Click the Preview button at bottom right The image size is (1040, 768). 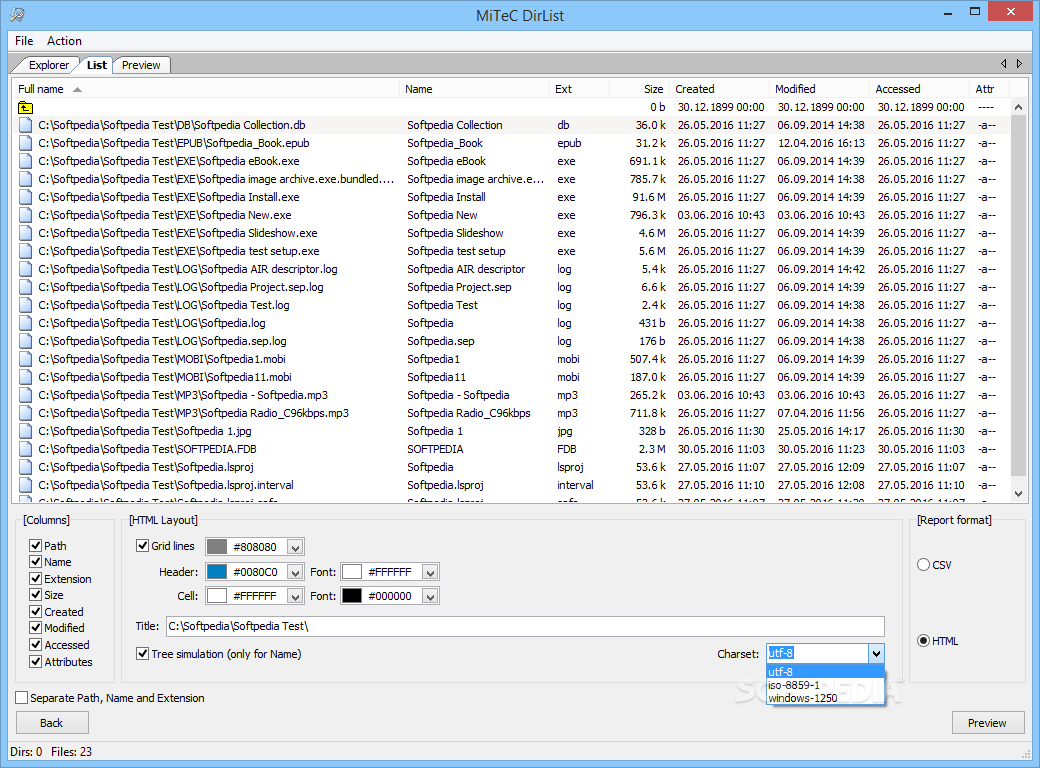pyautogui.click(x=988, y=723)
